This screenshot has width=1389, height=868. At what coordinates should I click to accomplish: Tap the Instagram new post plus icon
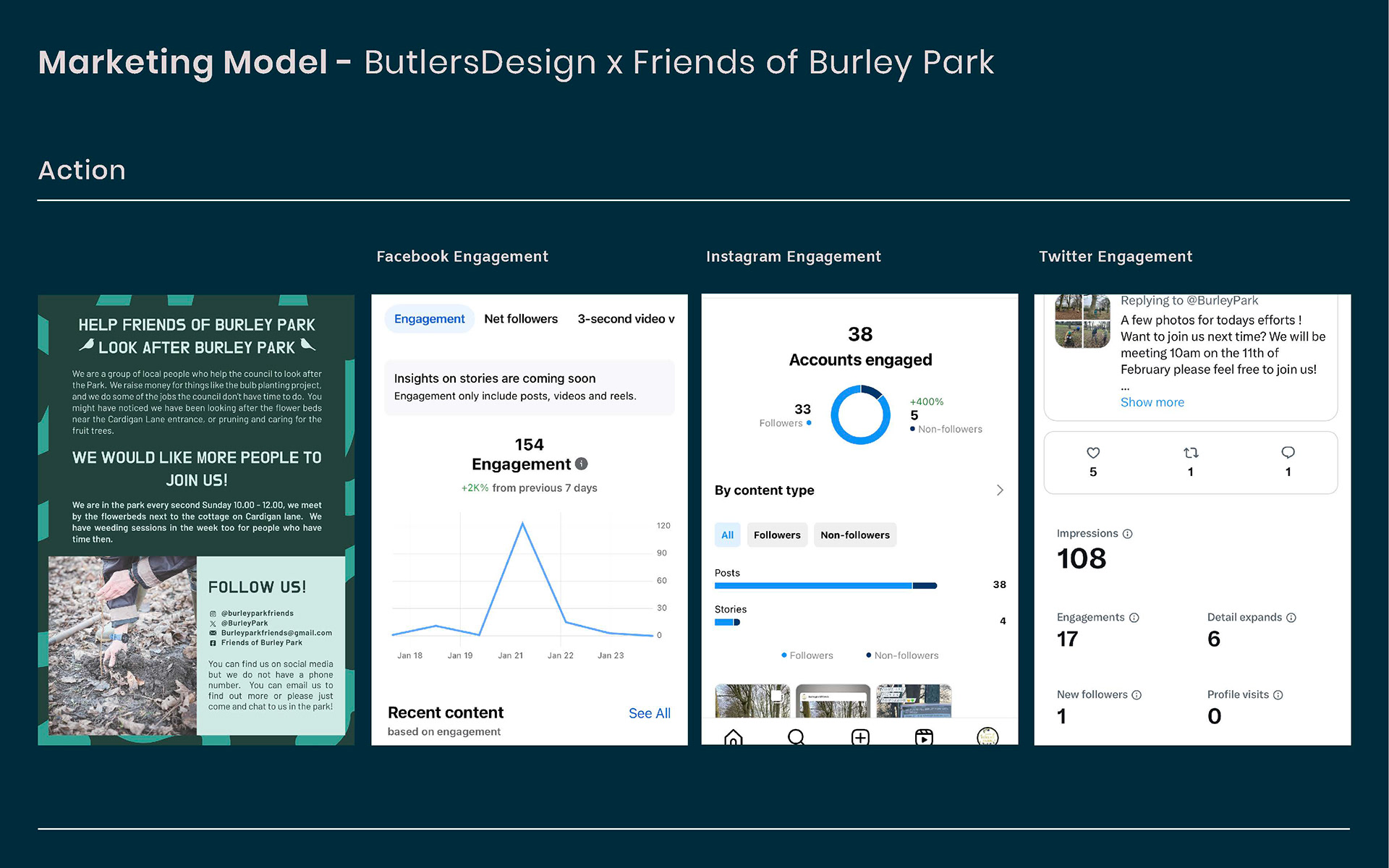[860, 737]
